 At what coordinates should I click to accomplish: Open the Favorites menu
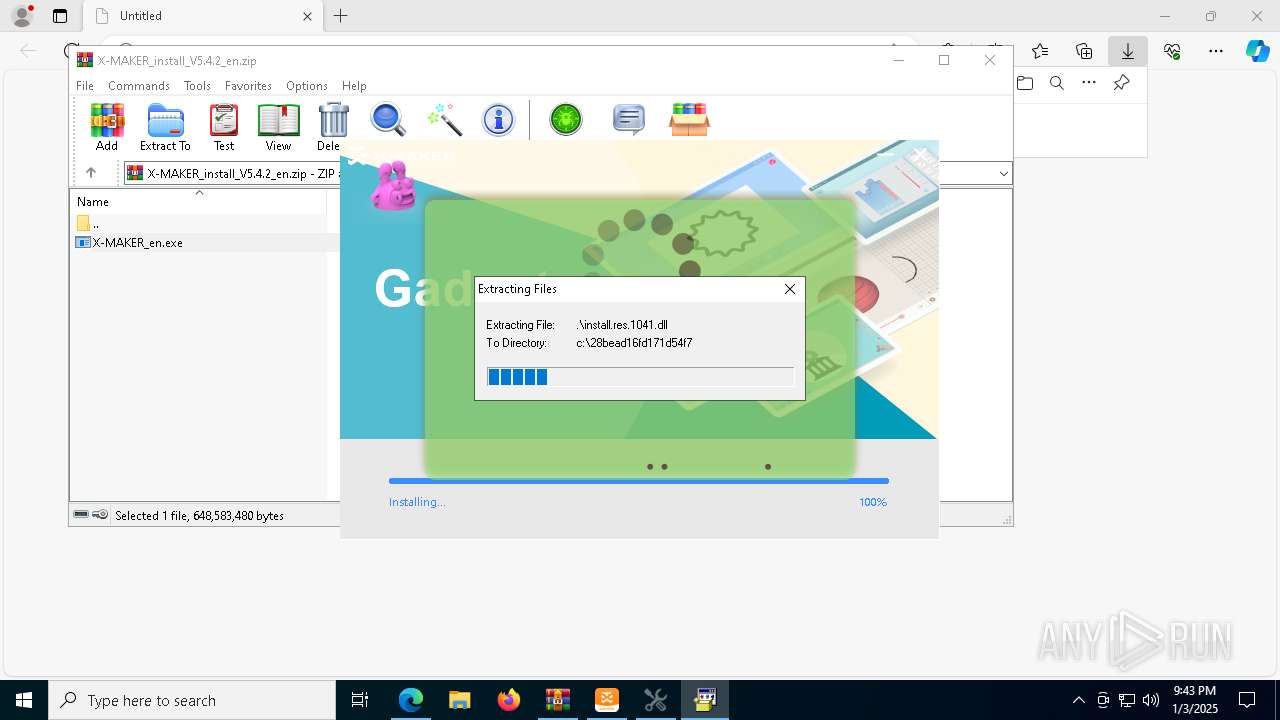point(248,86)
